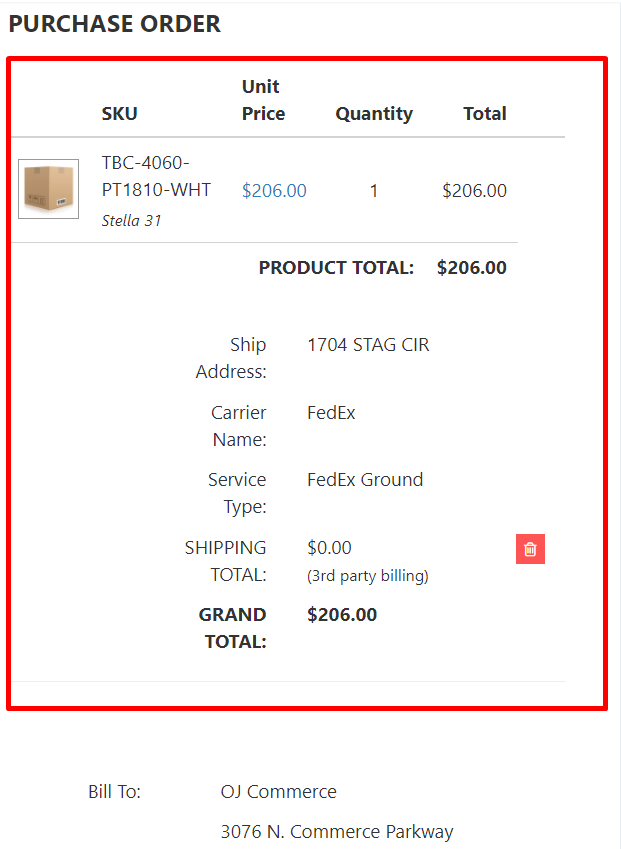Screen dimensions: 621x849
Task: Click ship address 1704 STAG CIR
Action: click(x=368, y=345)
